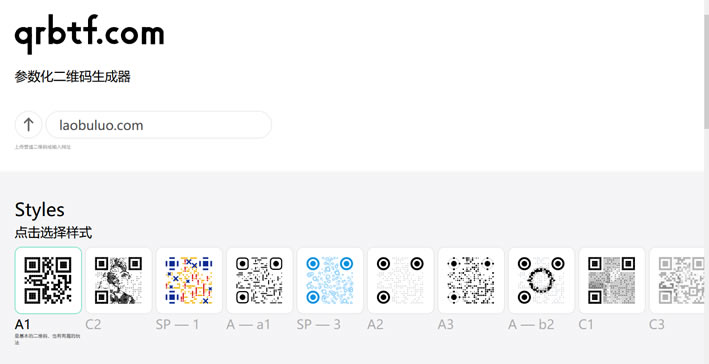The height and width of the screenshot is (364, 709).
Task: Choose the faded C3 QR style
Action: pos(677,280)
